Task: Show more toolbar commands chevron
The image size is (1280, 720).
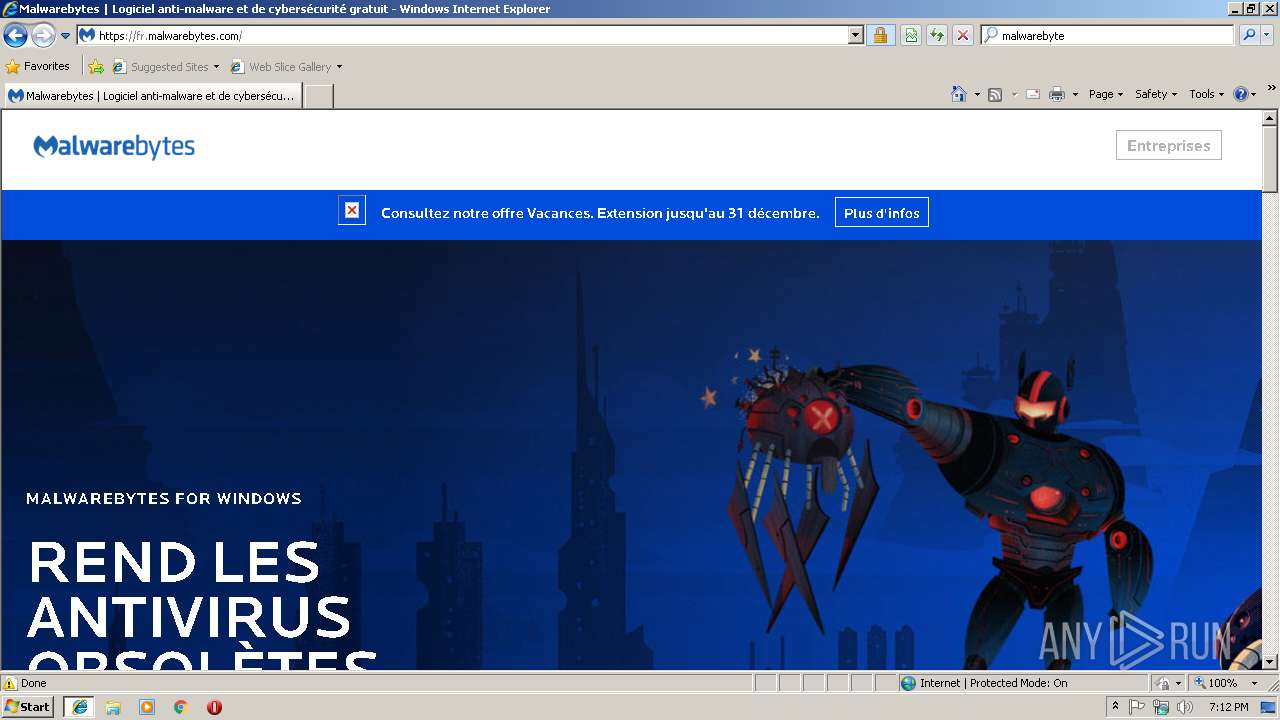Action: click(1271, 88)
